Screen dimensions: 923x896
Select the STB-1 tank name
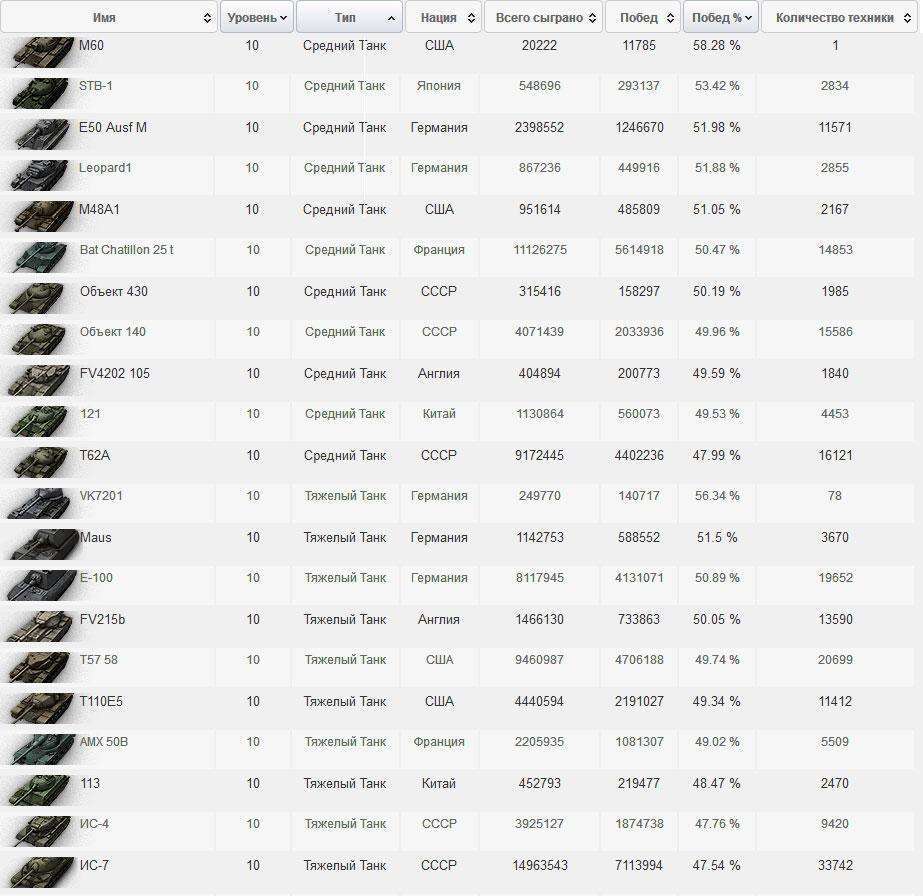[x=95, y=86]
